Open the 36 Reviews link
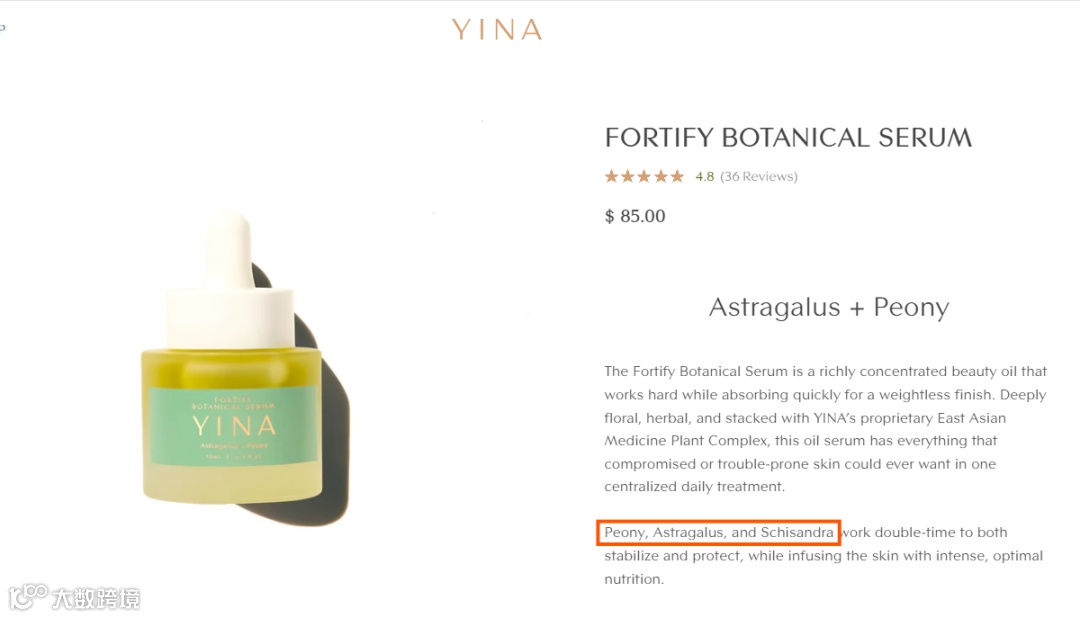This screenshot has height=618, width=1080. (758, 176)
